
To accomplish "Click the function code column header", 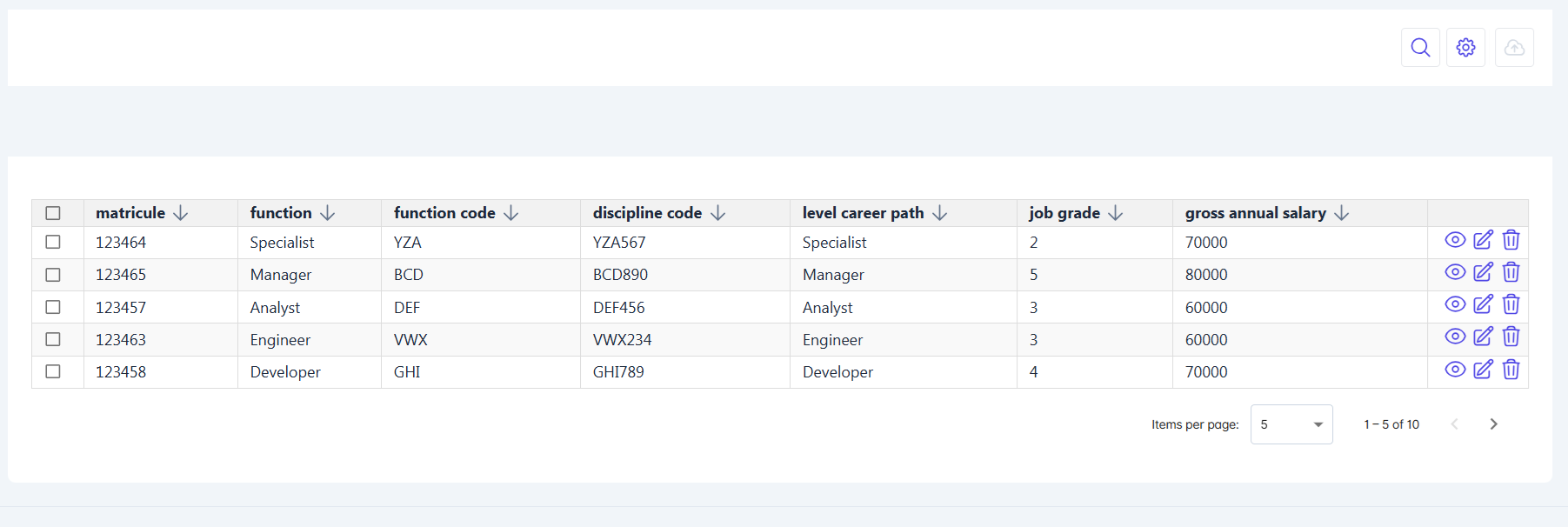I will point(444,213).
